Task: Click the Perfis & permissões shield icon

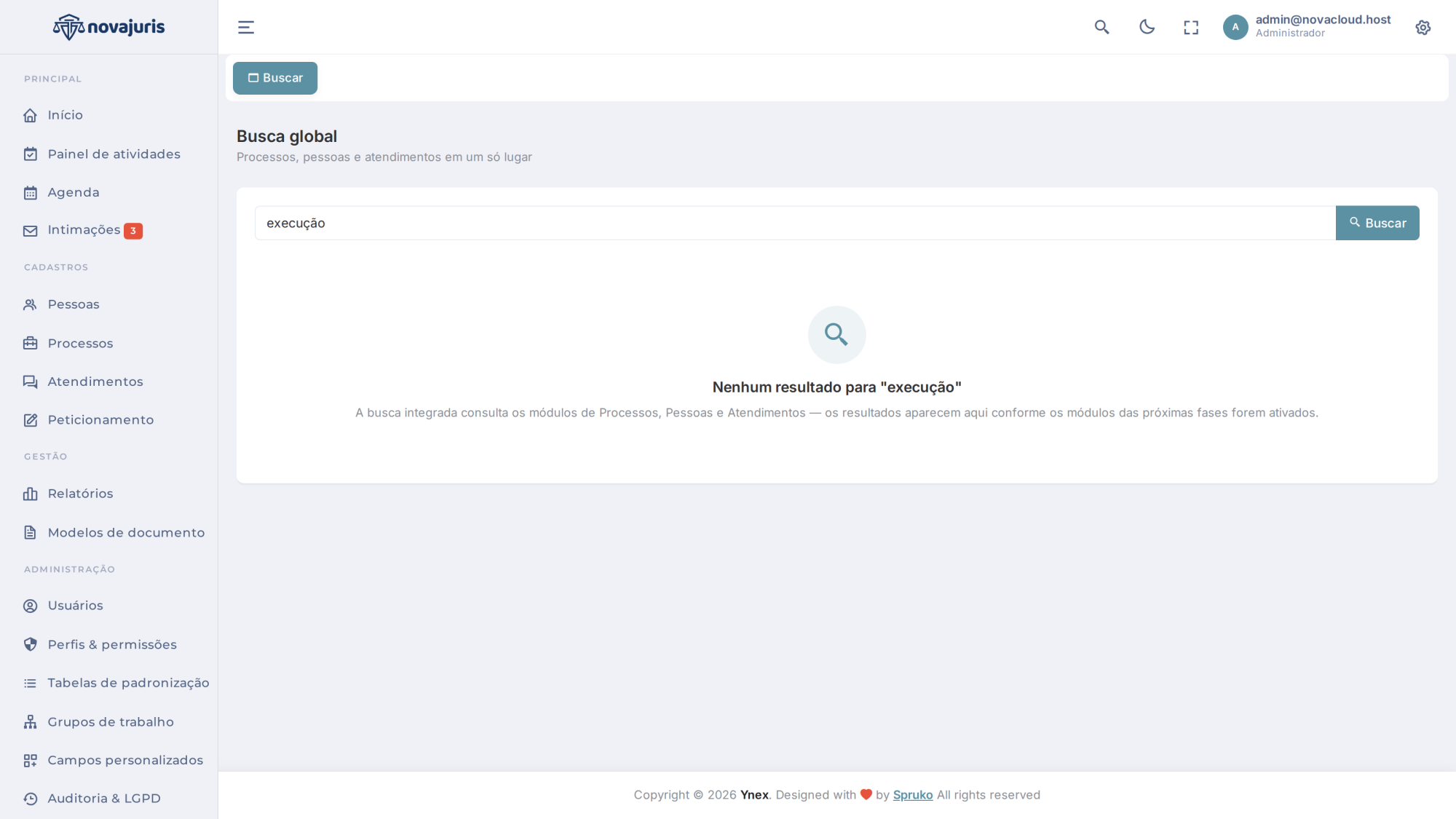Action: (x=30, y=644)
